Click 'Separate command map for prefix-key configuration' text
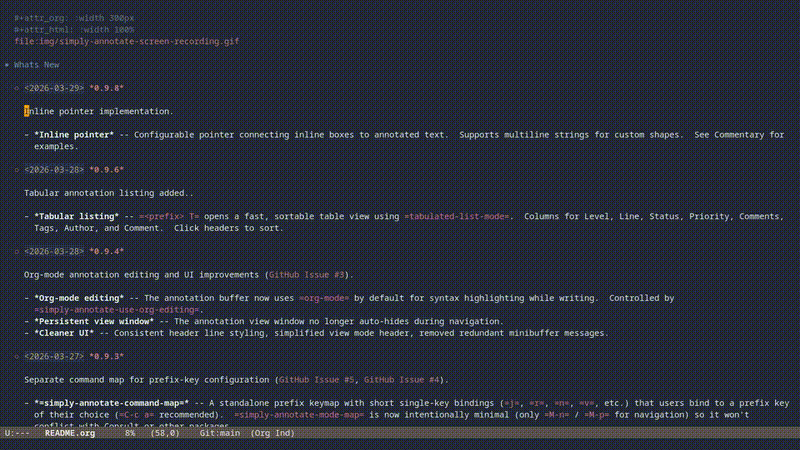 click(x=147, y=380)
